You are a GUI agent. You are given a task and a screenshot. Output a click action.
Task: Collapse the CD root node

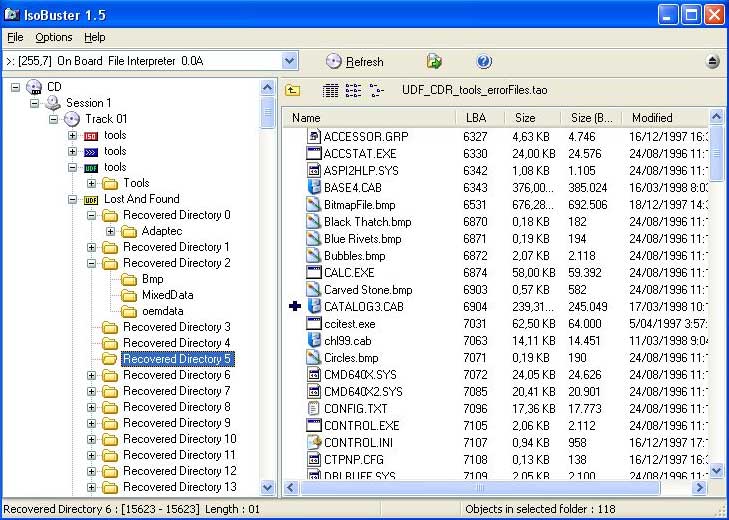pyautogui.click(x=16, y=87)
